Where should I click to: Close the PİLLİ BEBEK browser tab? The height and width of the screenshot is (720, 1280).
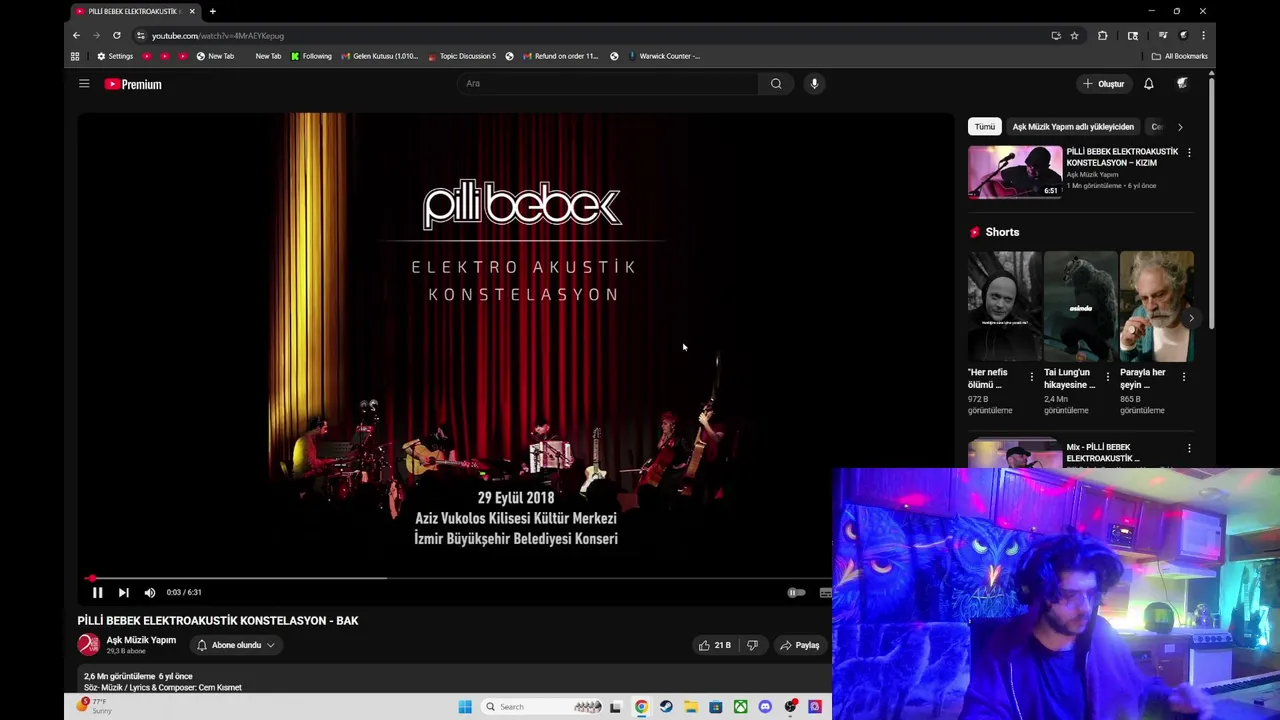tap(192, 11)
